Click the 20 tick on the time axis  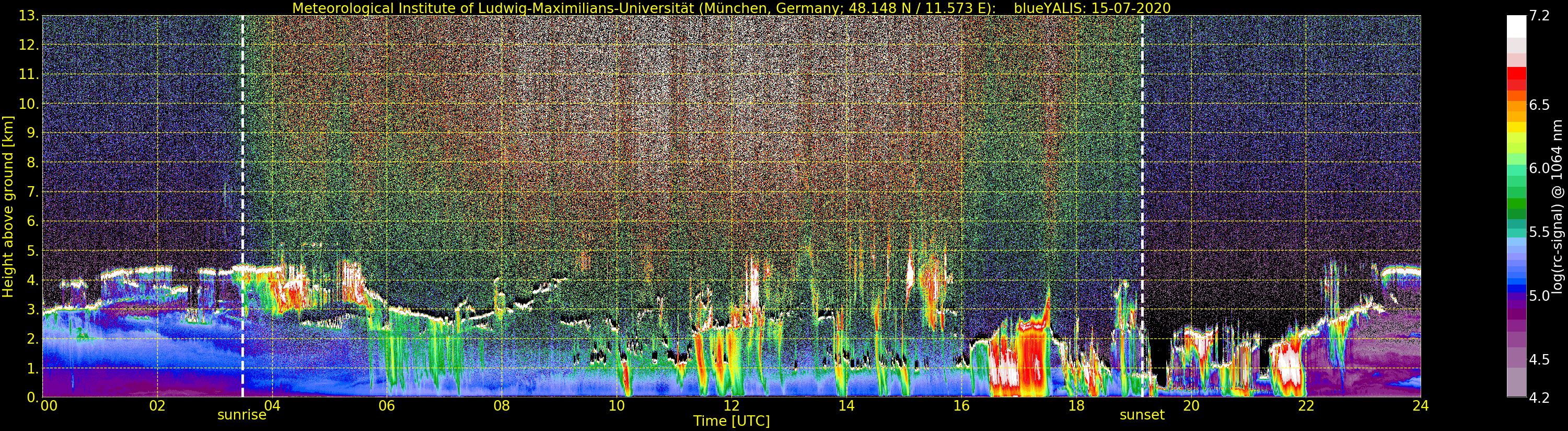tap(1191, 405)
